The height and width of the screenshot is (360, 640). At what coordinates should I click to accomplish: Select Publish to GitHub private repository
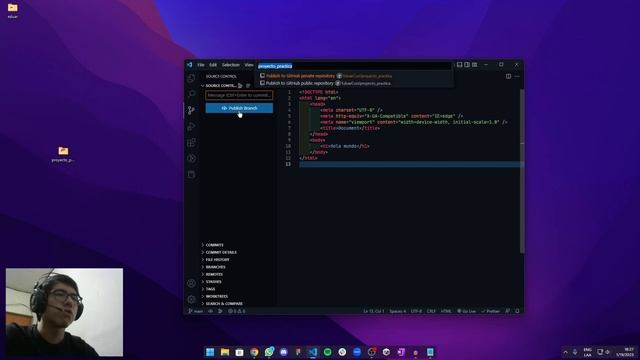coord(354,76)
